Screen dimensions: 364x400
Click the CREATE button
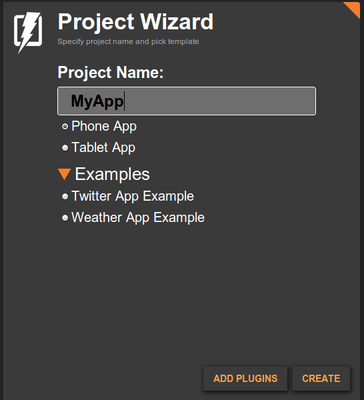pyautogui.click(x=321, y=379)
